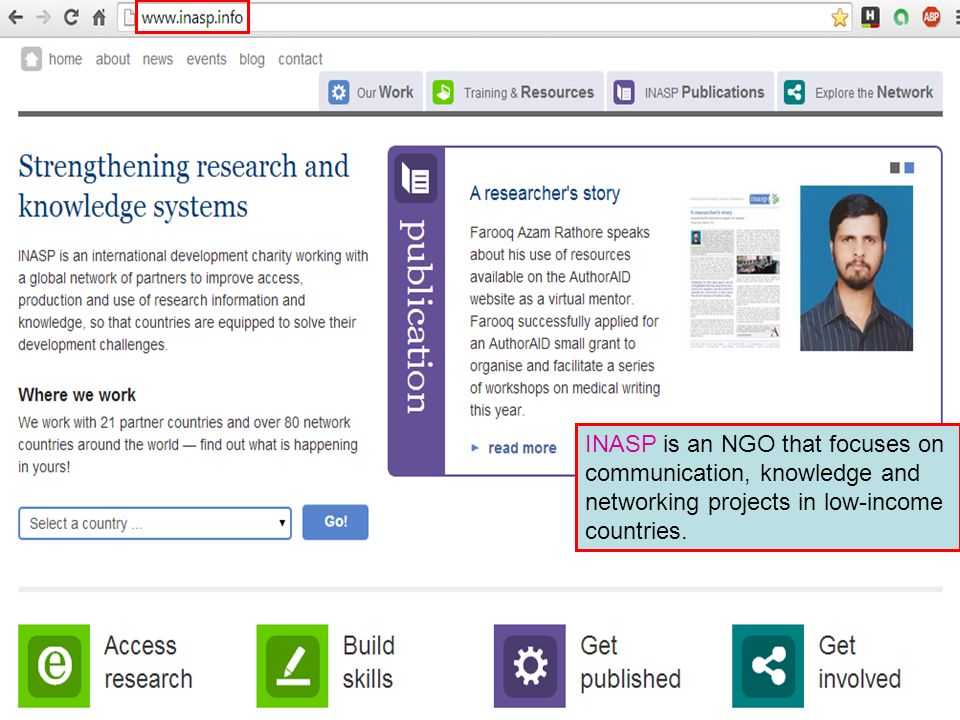Image resolution: width=960 pixels, height=720 pixels.
Task: Click the purple gear Get published icon
Action: point(530,666)
